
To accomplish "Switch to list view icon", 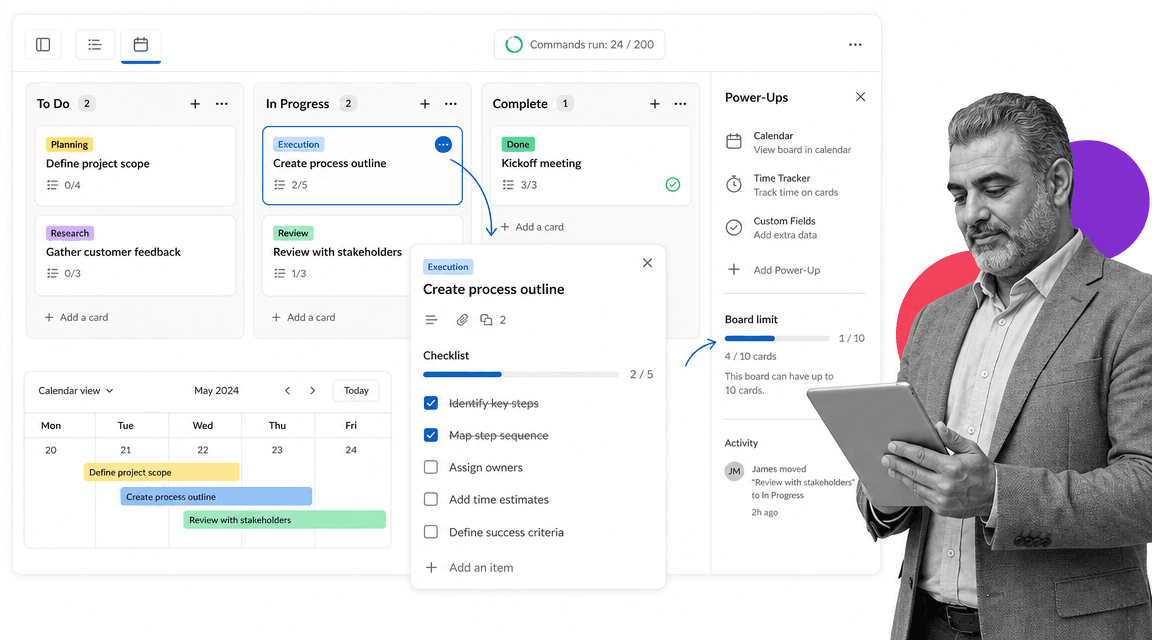I will click(95, 45).
